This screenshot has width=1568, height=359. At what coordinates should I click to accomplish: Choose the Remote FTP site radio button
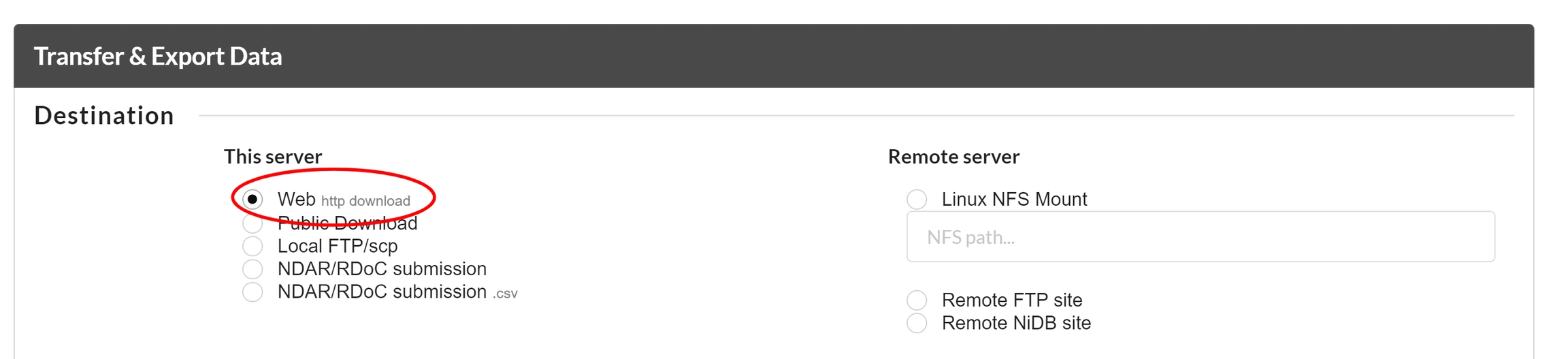(x=917, y=300)
